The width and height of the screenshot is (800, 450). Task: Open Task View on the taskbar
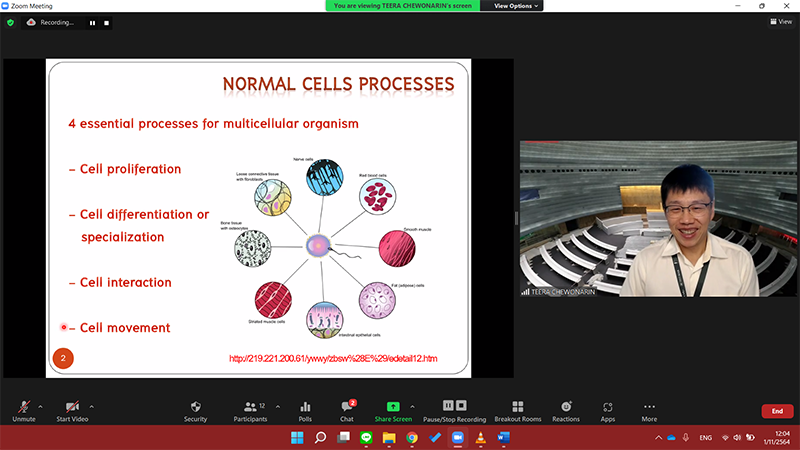tap(343, 438)
